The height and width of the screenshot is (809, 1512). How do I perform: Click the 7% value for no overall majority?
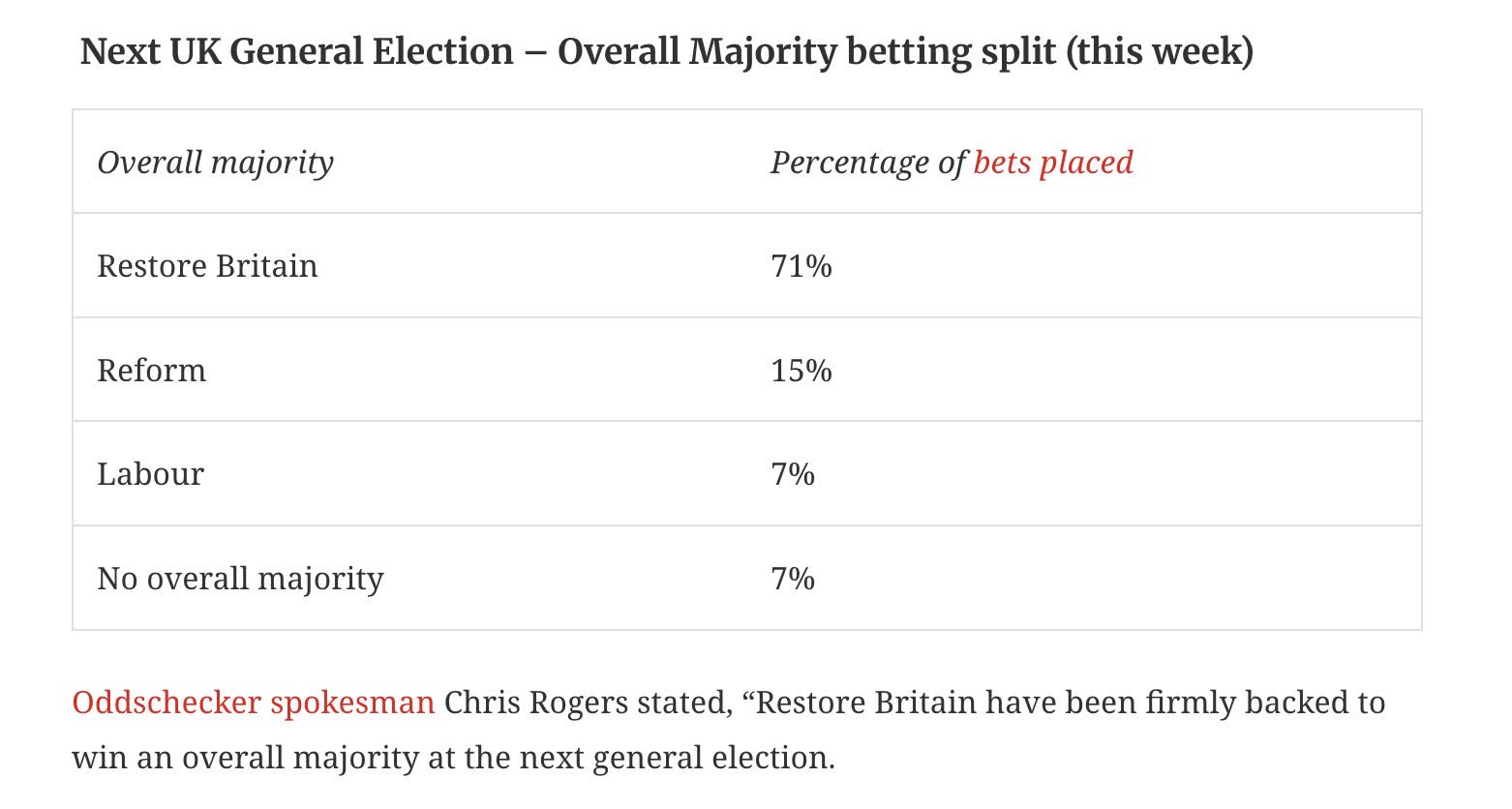pyautogui.click(x=793, y=579)
